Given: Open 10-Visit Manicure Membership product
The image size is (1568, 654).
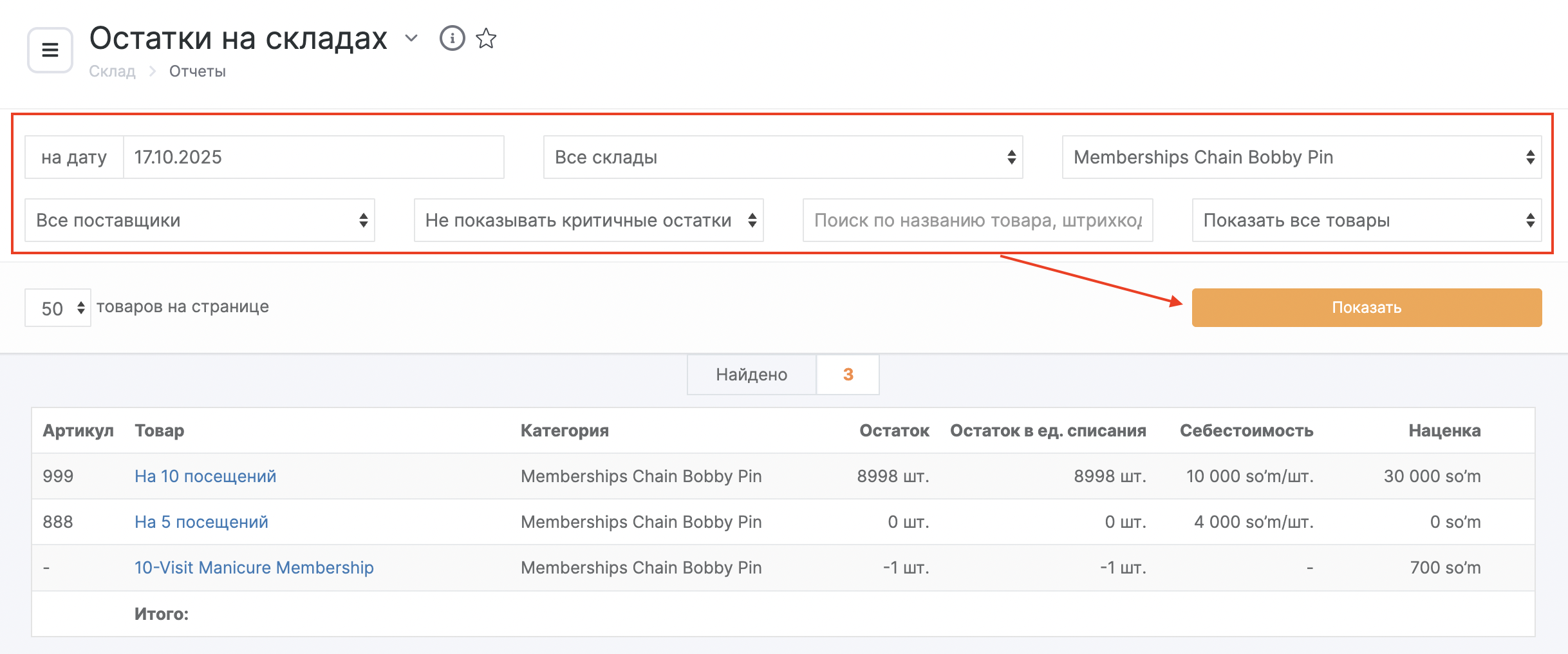Looking at the screenshot, I should point(254,568).
